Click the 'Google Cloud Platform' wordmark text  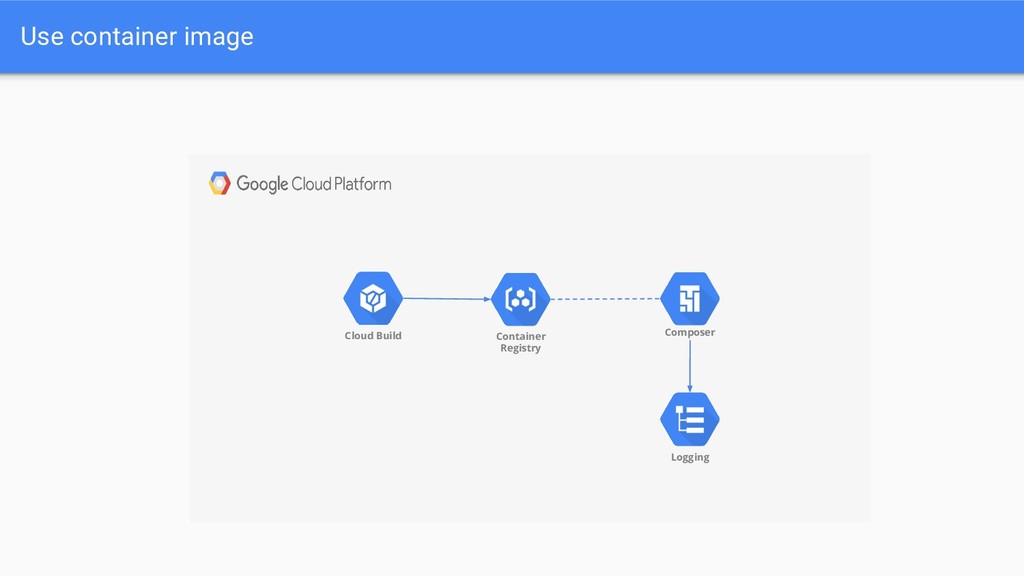(x=314, y=184)
